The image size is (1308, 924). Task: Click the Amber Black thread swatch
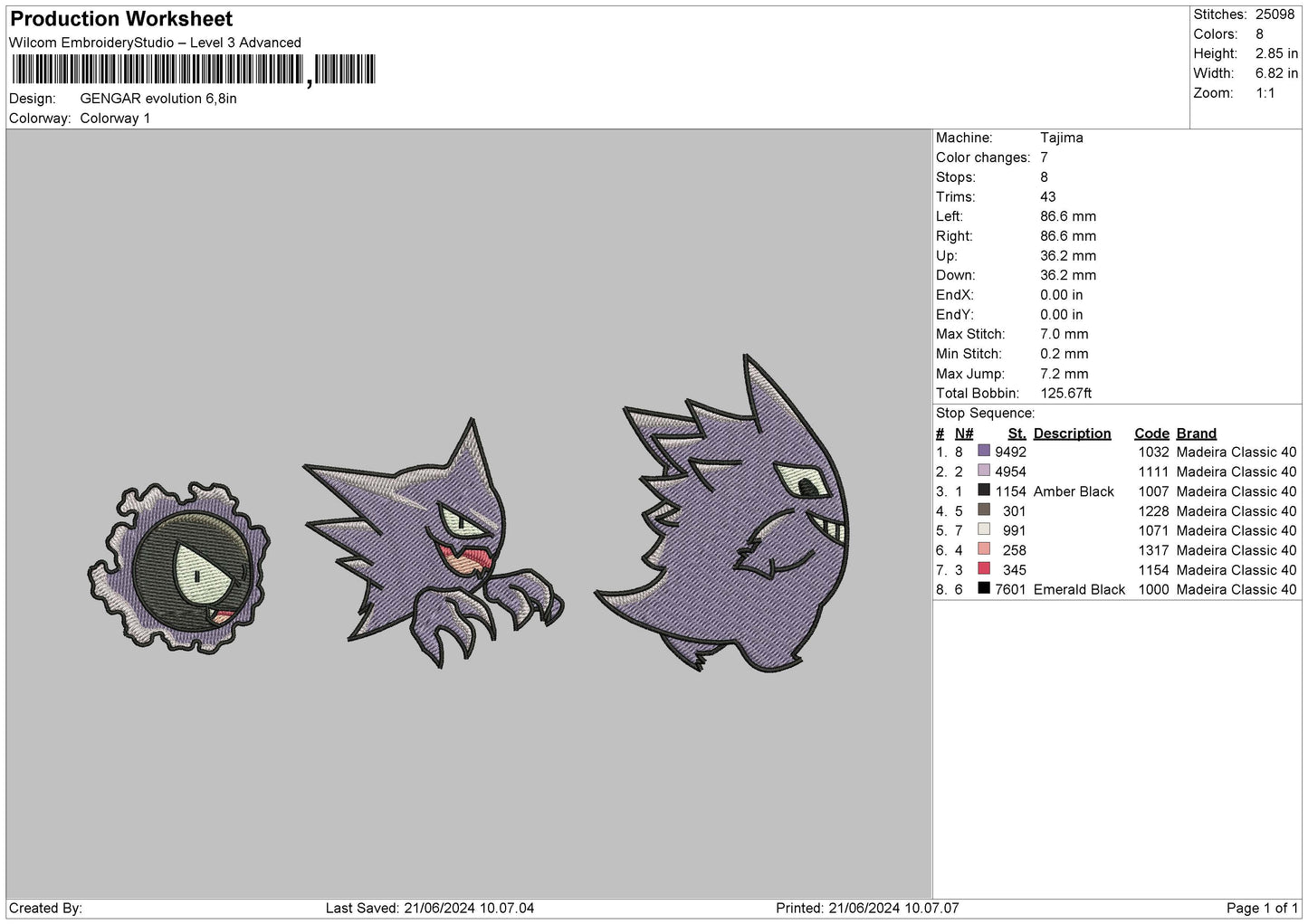[x=984, y=491]
